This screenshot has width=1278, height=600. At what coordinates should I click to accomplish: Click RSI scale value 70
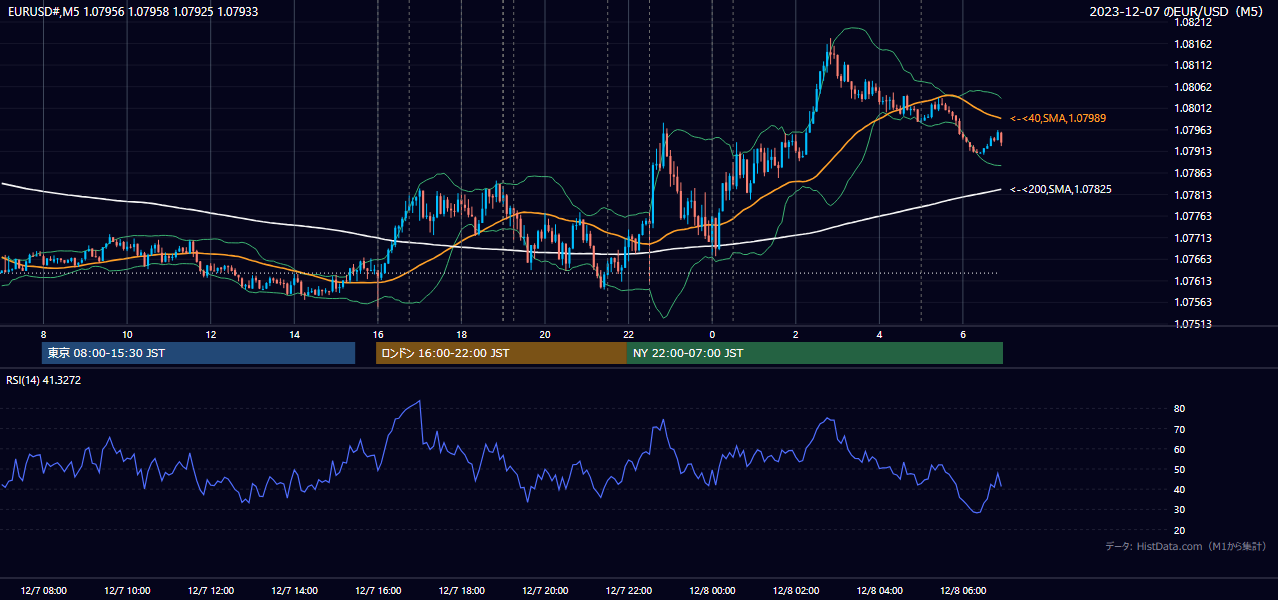1180,429
